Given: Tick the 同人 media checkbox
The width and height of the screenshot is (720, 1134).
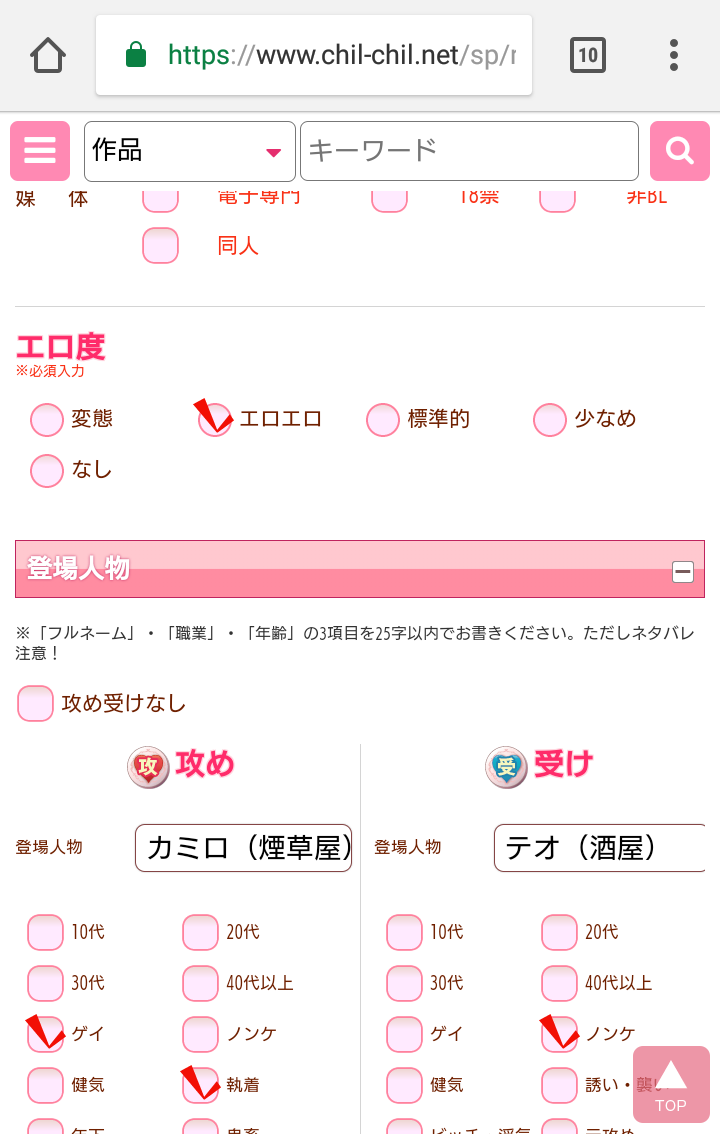Looking at the screenshot, I should click(x=160, y=245).
